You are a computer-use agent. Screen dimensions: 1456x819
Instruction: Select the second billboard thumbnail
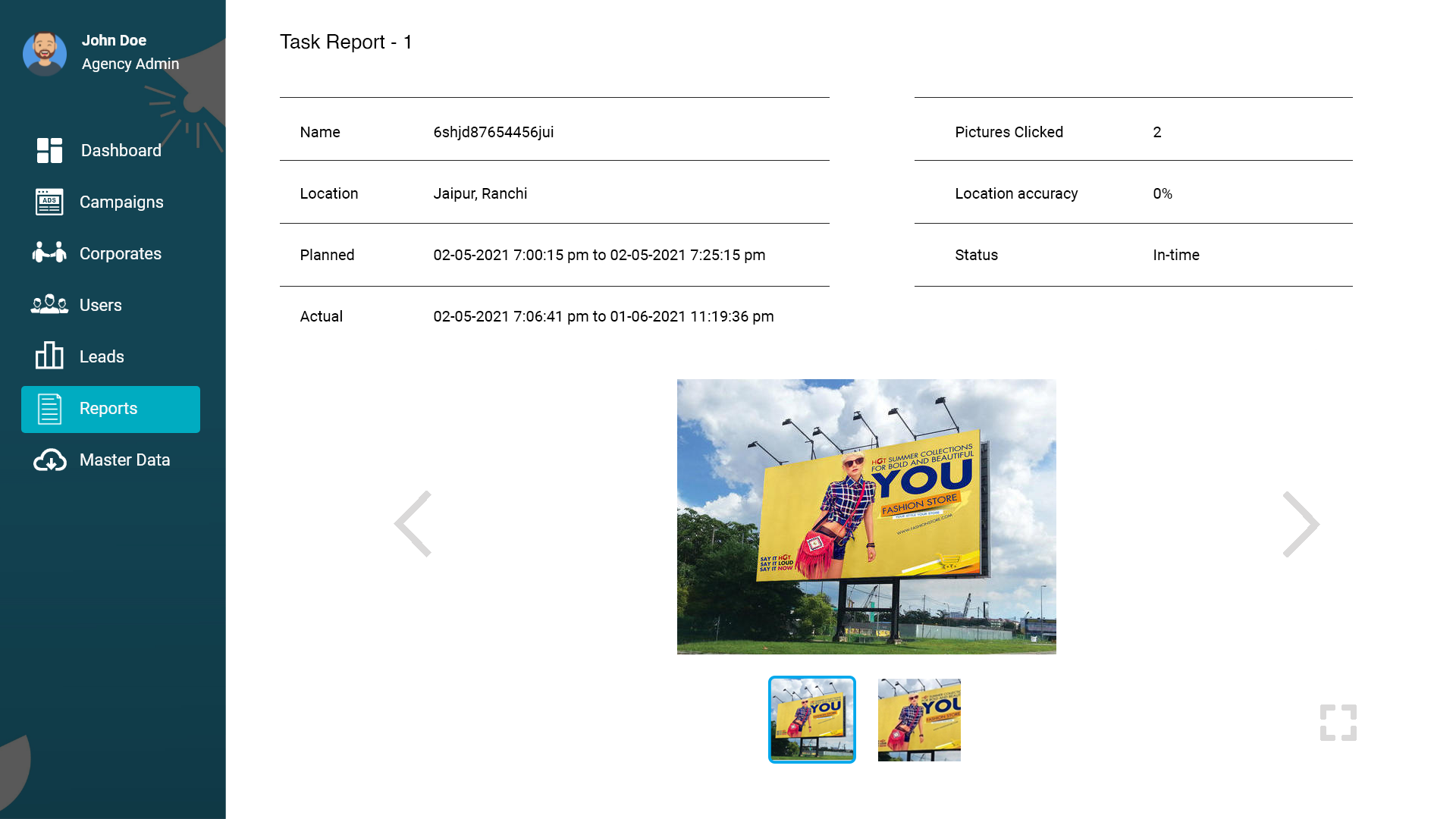pos(919,720)
